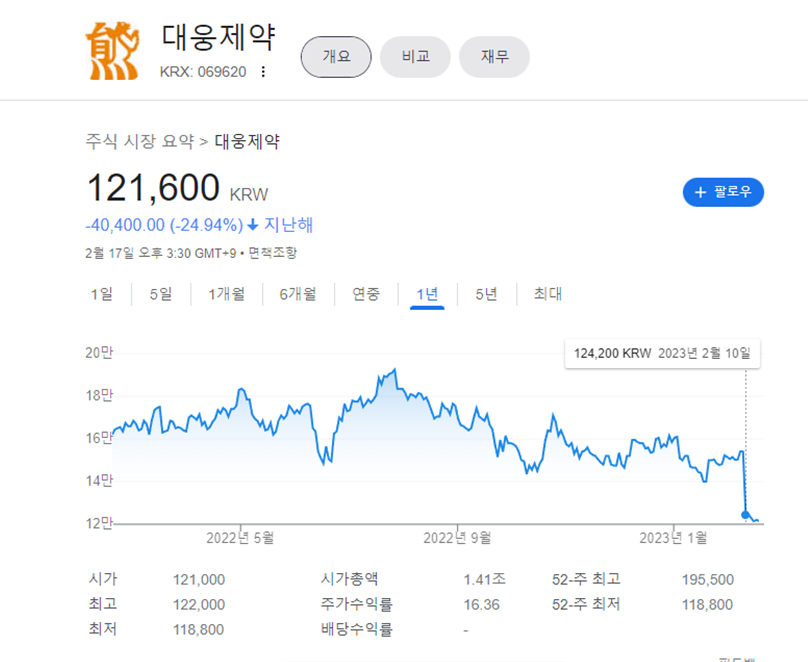Image resolution: width=808 pixels, height=662 pixels.
Task: Click the 면책조항 disclaimer link
Action: 273,253
